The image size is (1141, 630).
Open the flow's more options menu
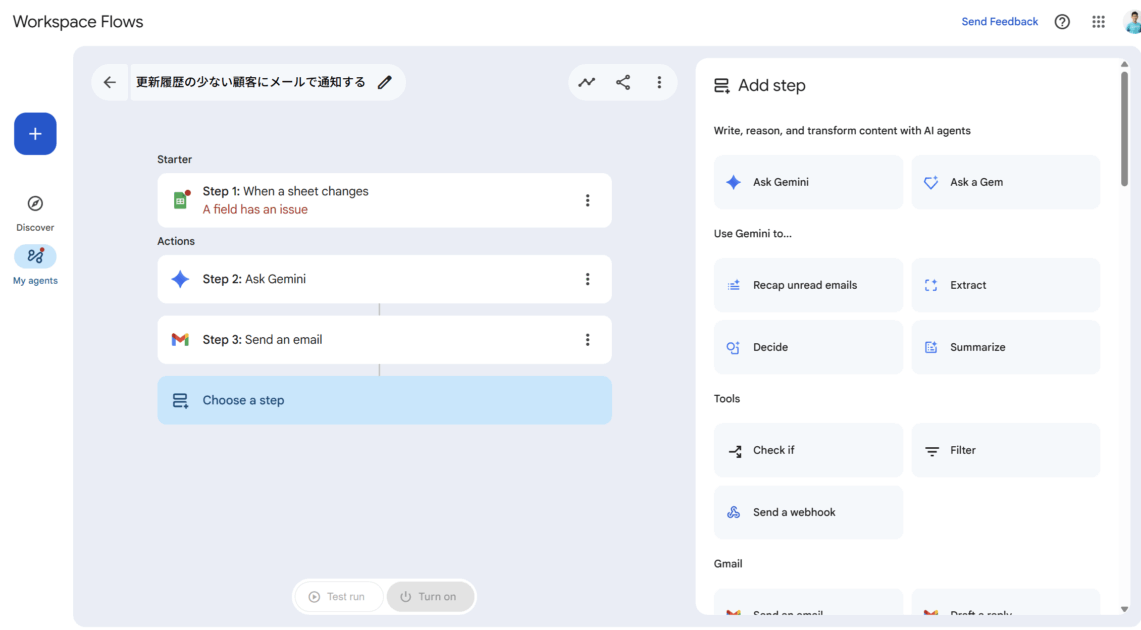[659, 83]
